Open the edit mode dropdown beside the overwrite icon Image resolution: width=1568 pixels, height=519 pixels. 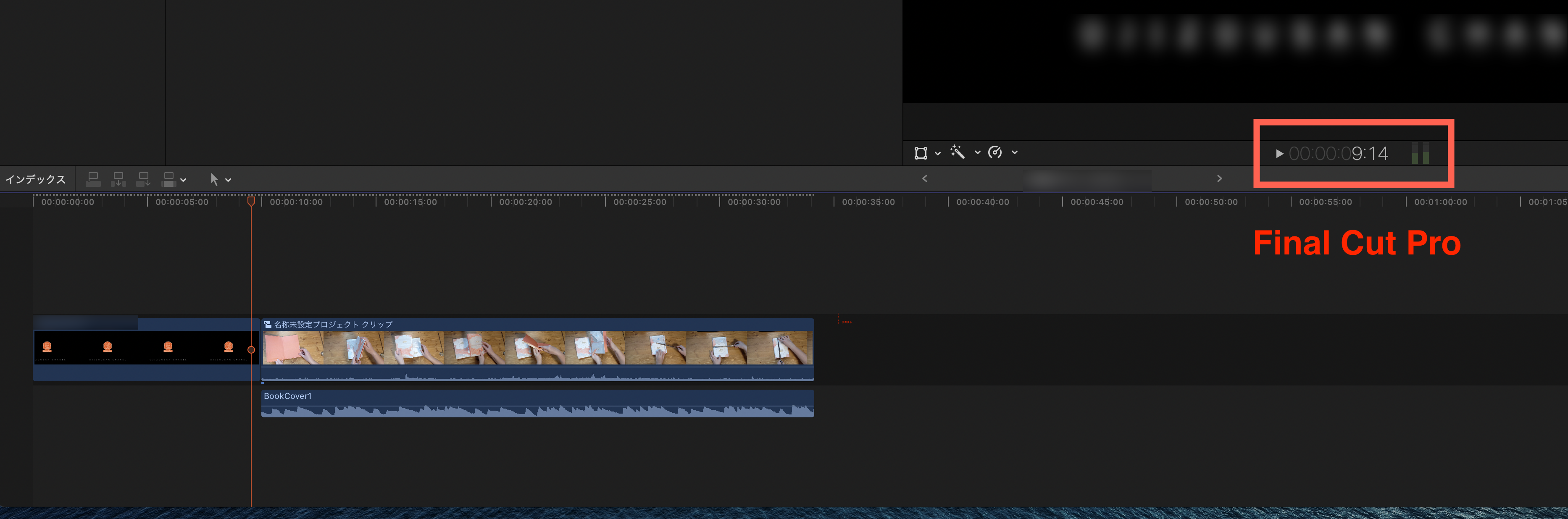click(183, 180)
